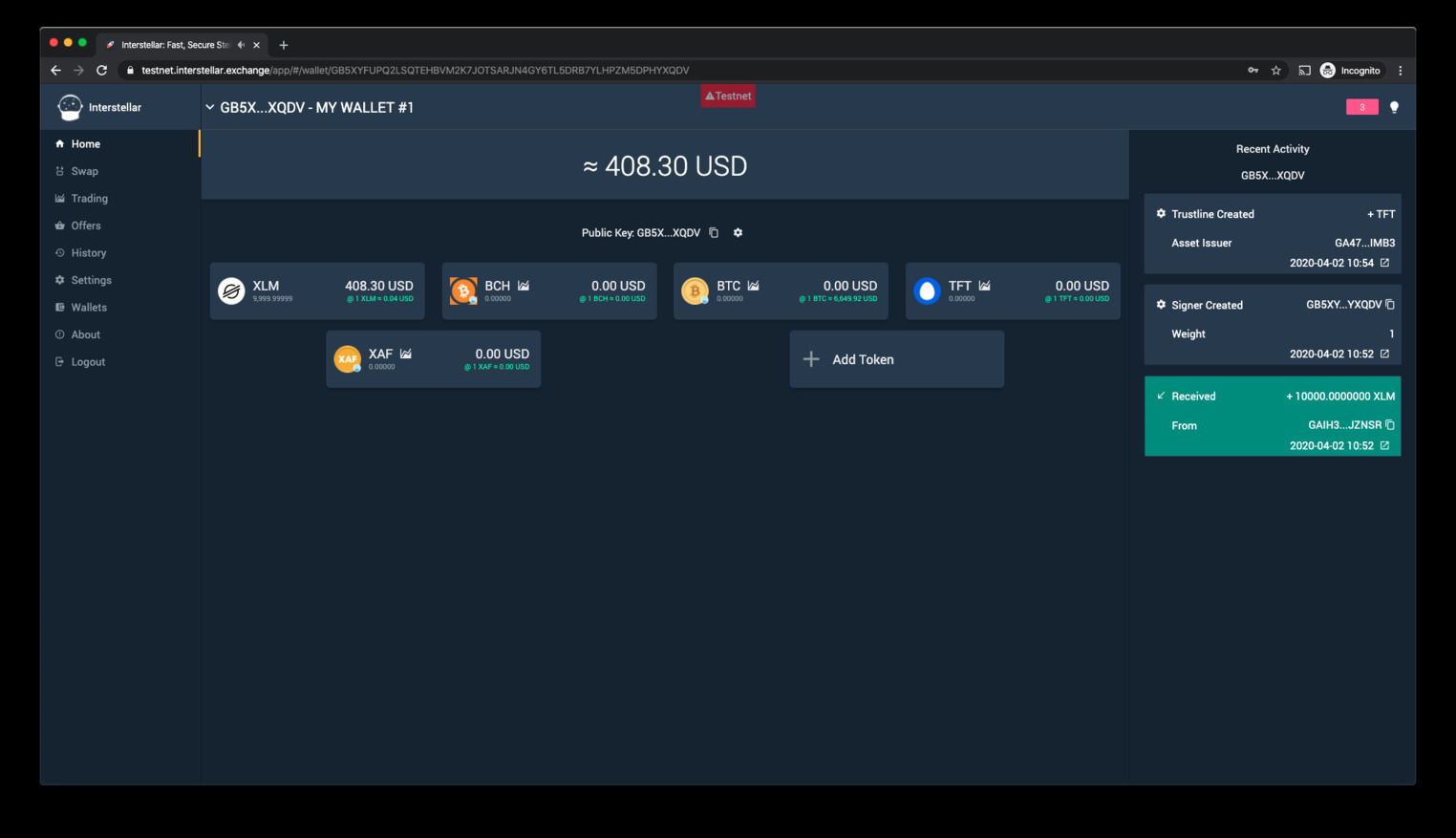Open the BTC chart icon
The height and width of the screenshot is (838, 1456).
pyautogui.click(x=753, y=286)
